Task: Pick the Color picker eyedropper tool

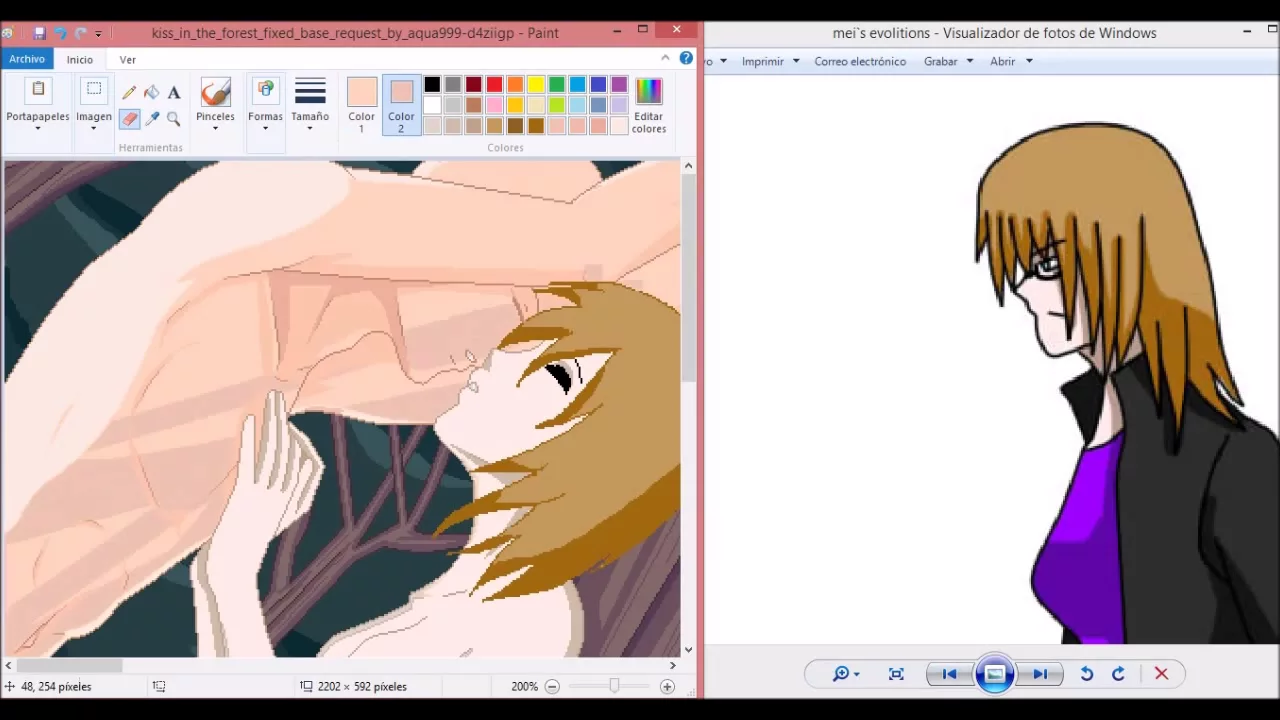Action: click(x=151, y=119)
